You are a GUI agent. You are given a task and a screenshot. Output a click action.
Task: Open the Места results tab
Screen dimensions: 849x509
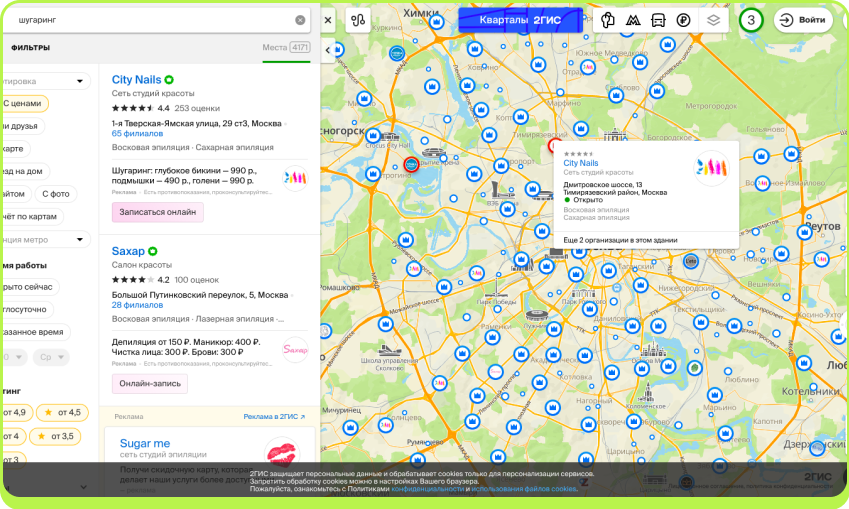point(286,48)
